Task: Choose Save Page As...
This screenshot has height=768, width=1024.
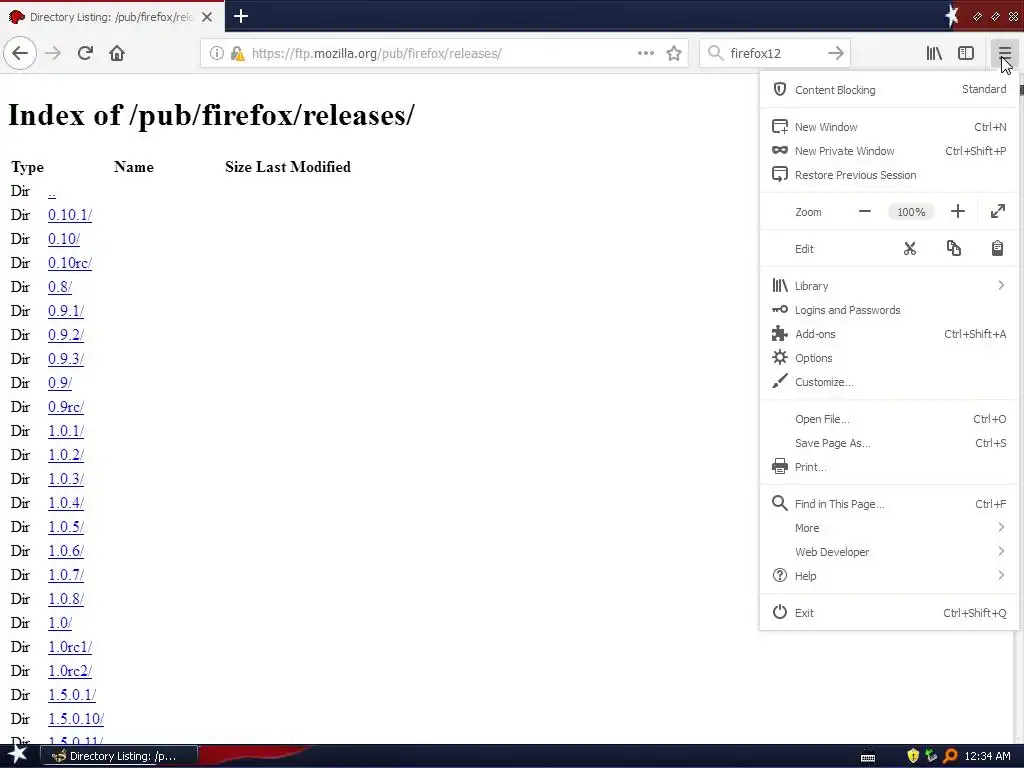Action: tap(889, 443)
